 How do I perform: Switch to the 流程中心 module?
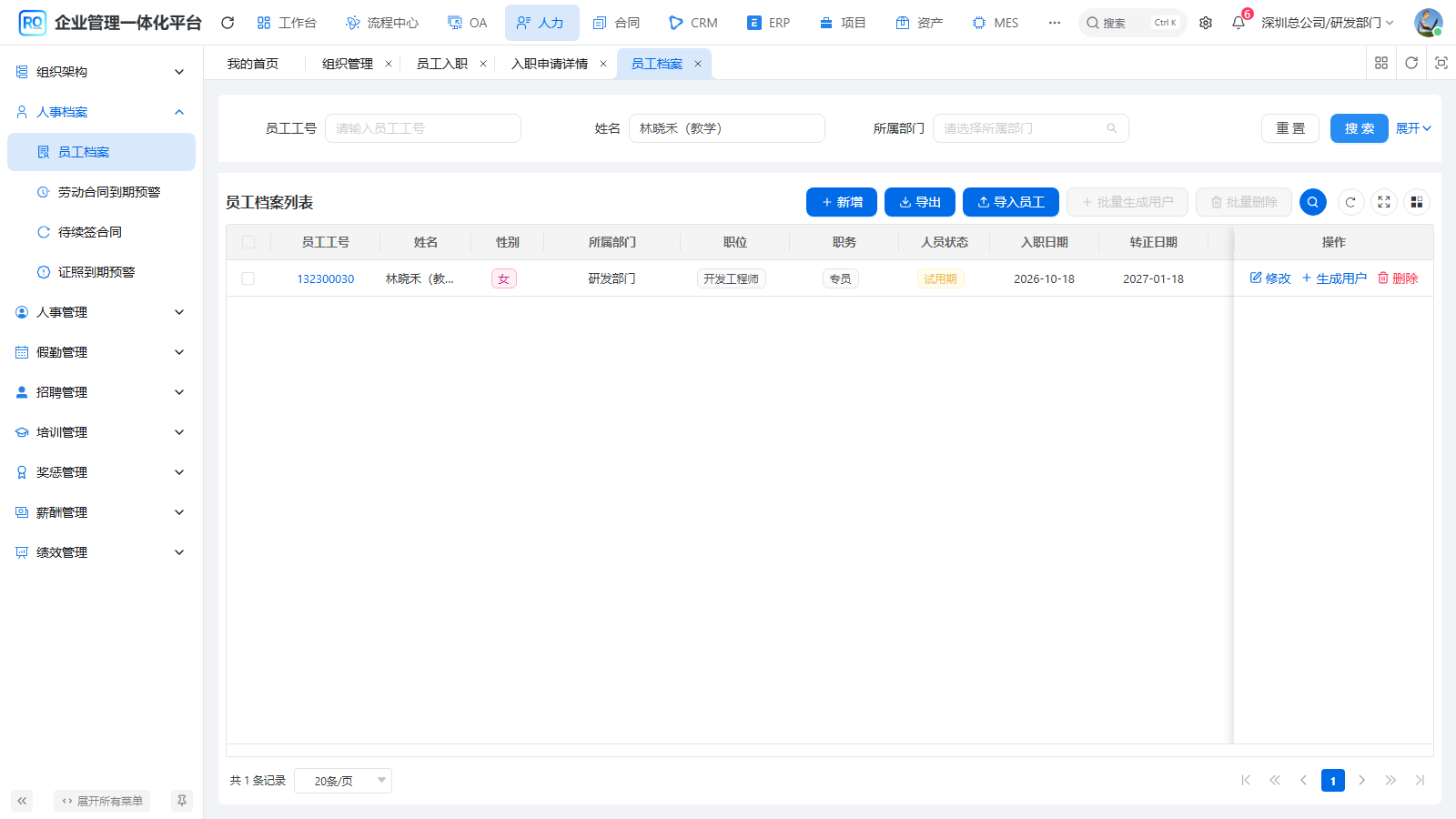(x=382, y=23)
